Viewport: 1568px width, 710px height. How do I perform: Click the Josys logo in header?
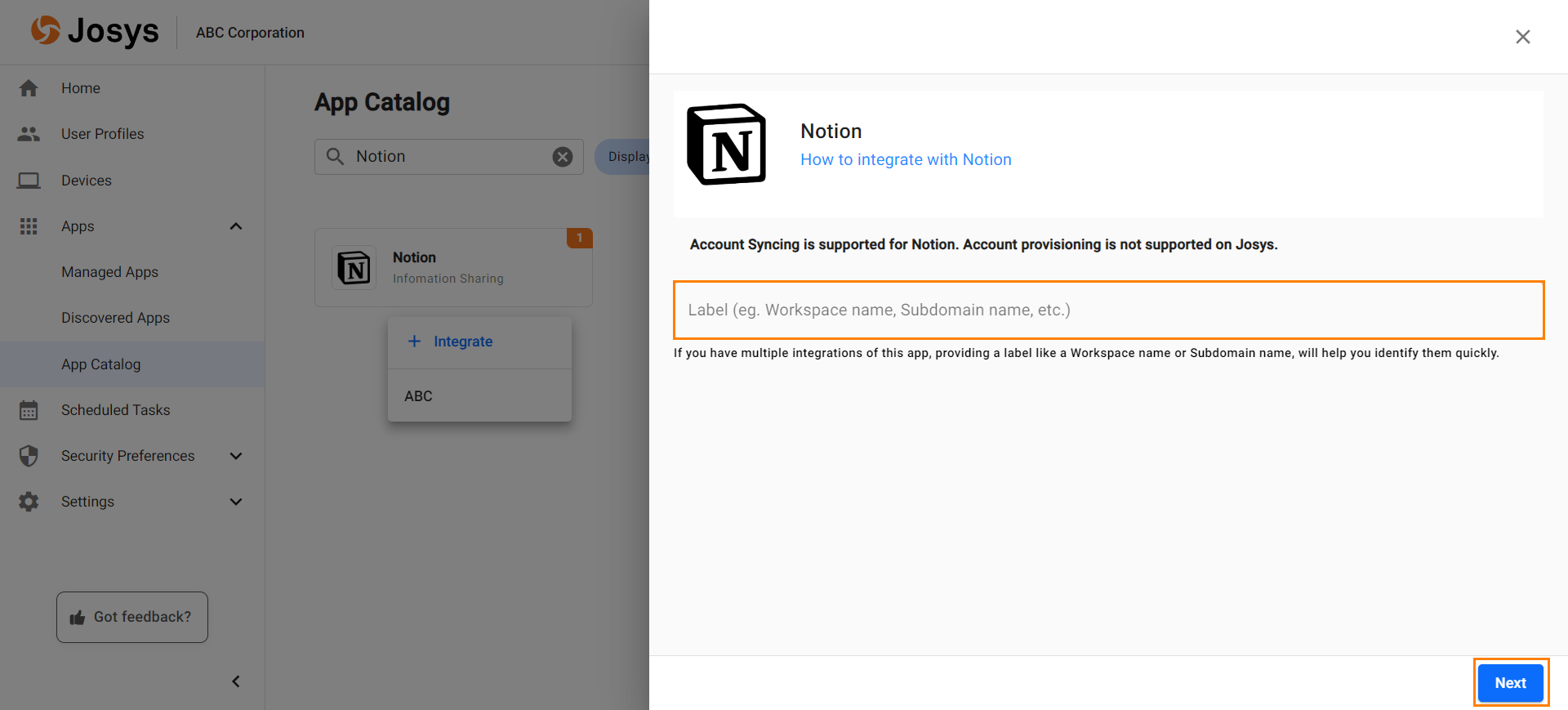(95, 32)
